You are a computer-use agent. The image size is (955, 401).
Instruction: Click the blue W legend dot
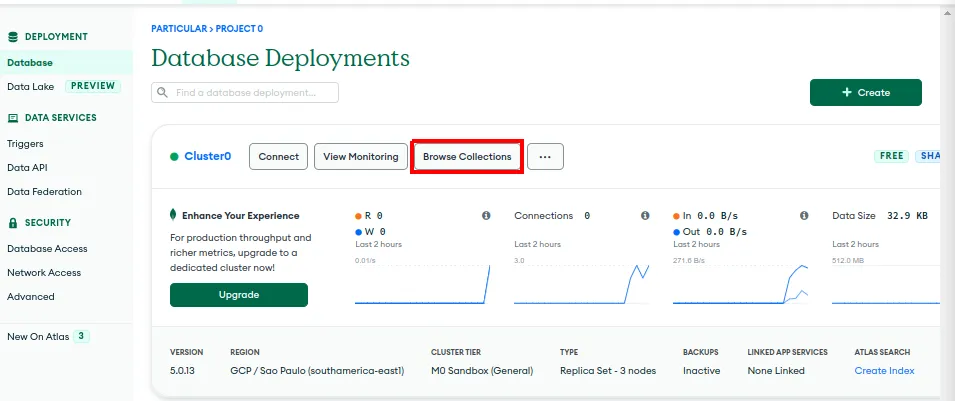[358, 232]
